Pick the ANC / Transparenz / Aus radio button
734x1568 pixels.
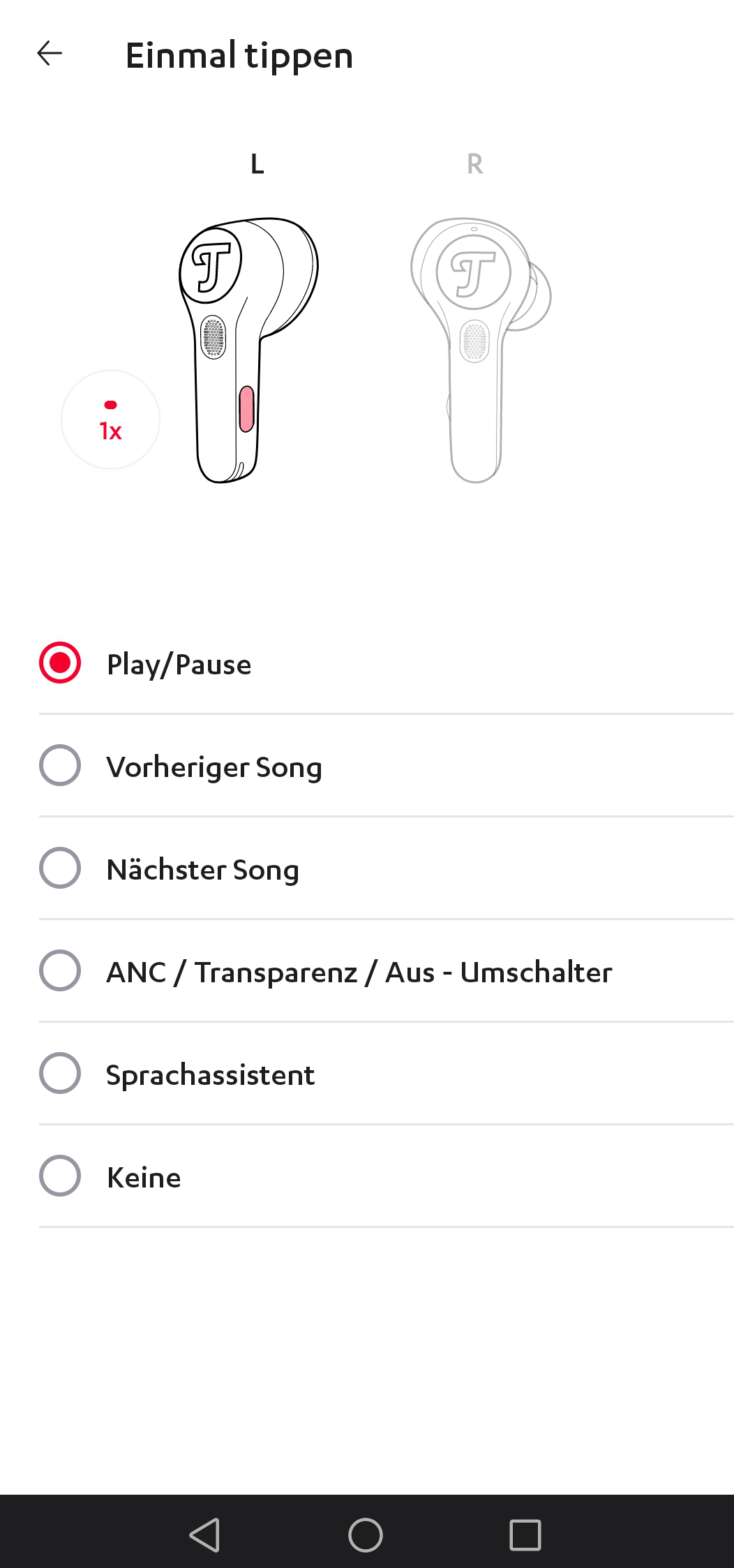[x=60, y=971]
